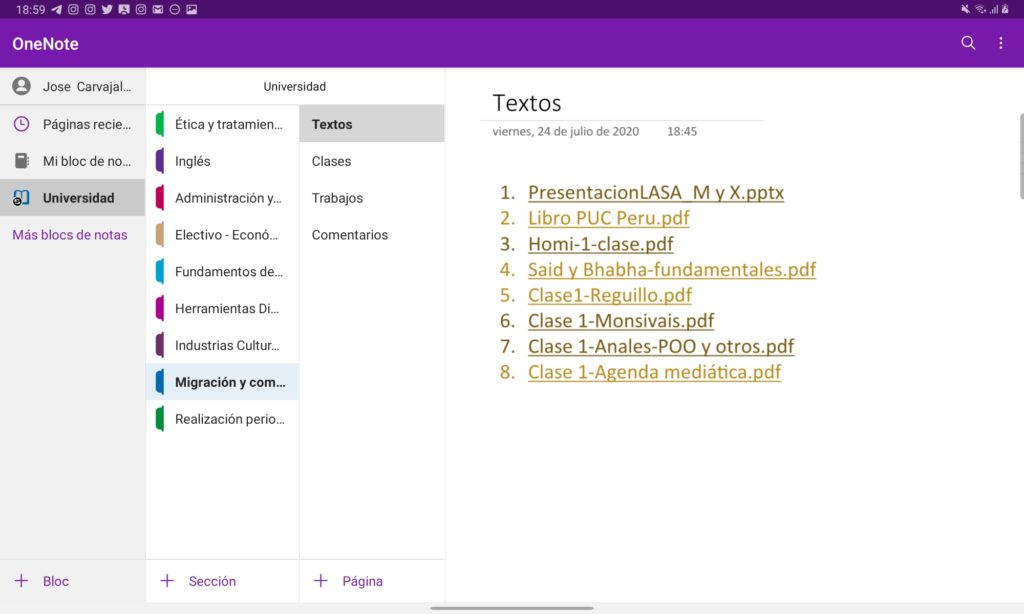Tap the Universidad header above sections
The width and height of the screenshot is (1024, 614).
point(295,86)
